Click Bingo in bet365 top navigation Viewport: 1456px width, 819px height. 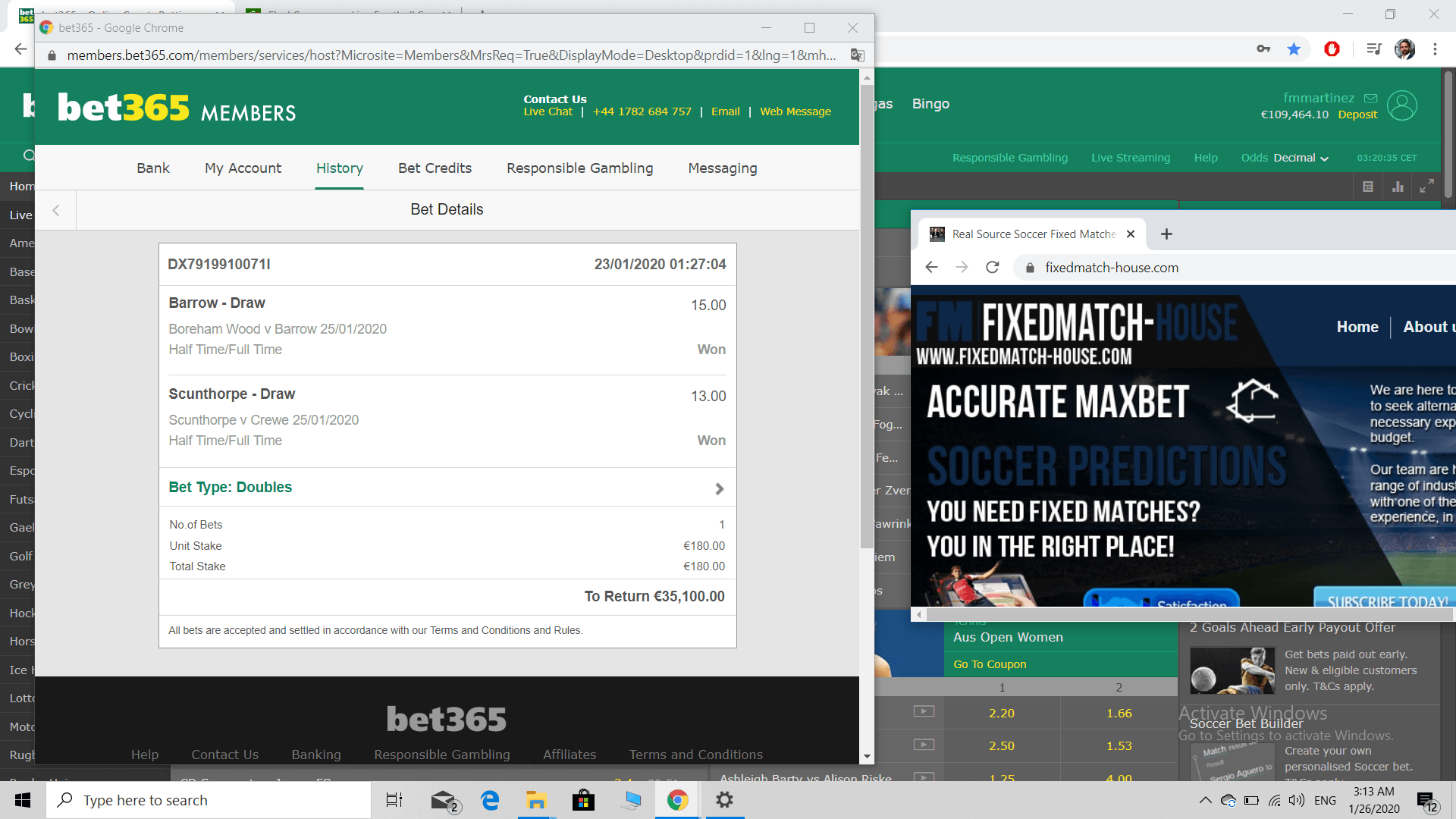pyautogui.click(x=930, y=104)
